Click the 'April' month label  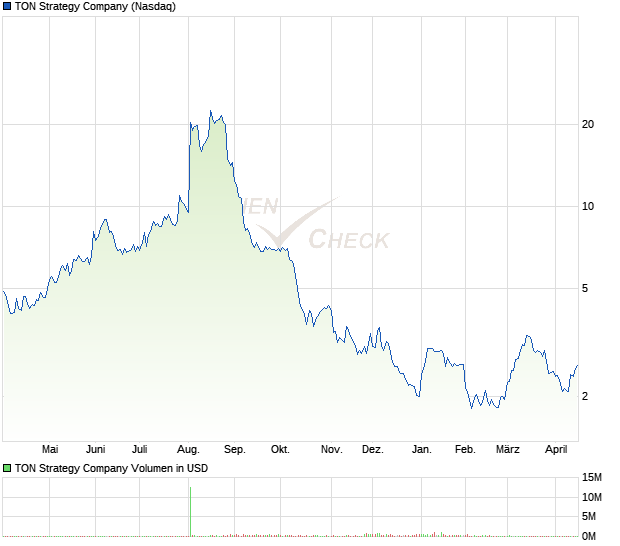point(556,450)
